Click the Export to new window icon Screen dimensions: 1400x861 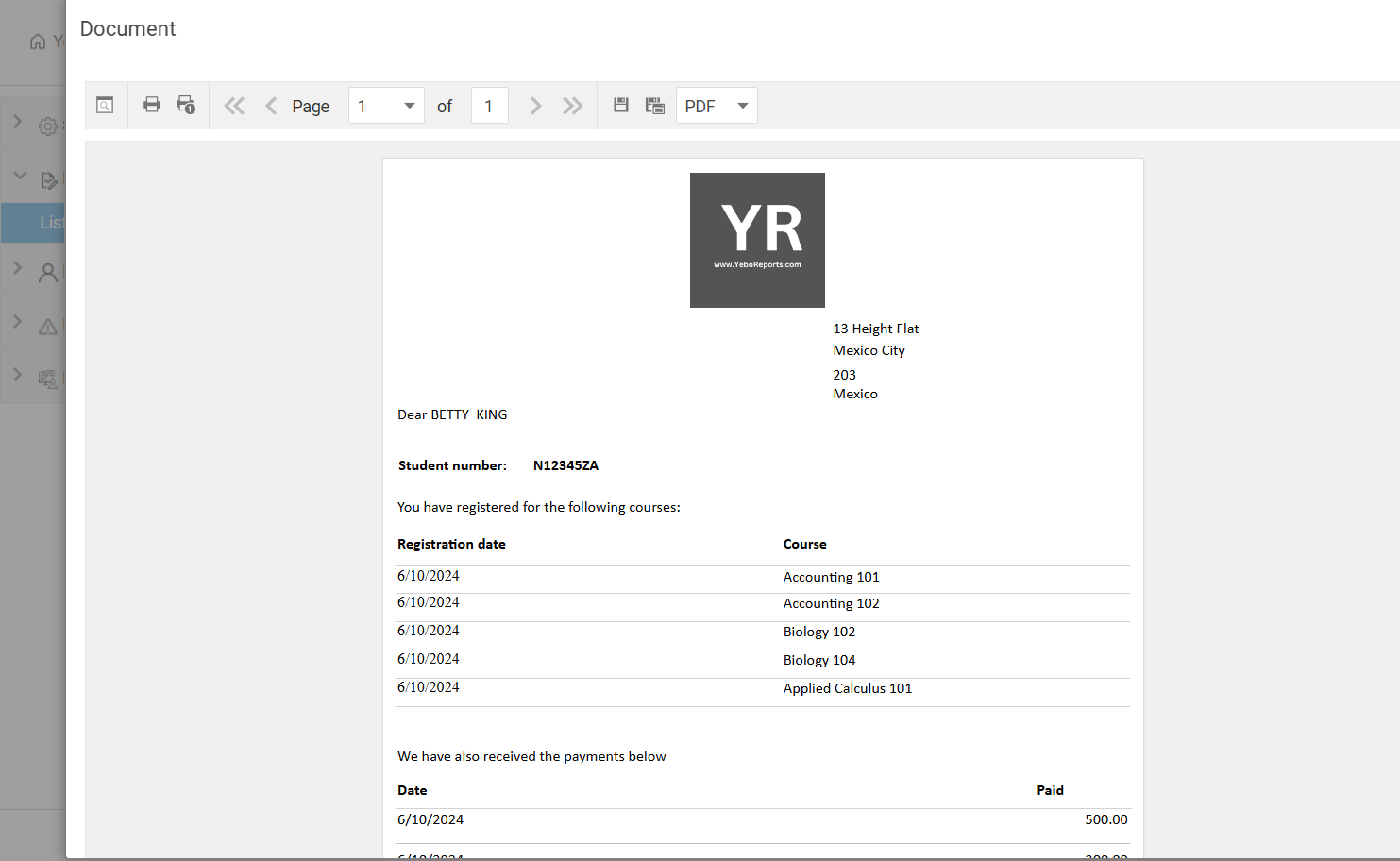point(655,106)
